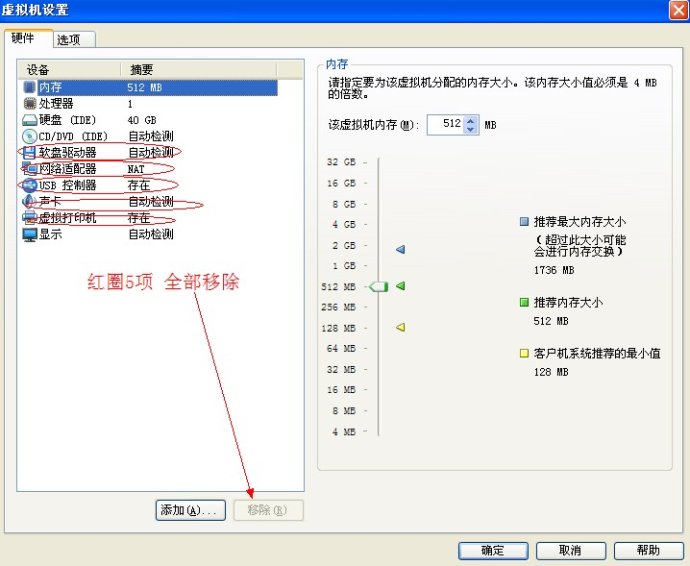Select the CD/DVD (IDE) row

[x=149, y=136]
